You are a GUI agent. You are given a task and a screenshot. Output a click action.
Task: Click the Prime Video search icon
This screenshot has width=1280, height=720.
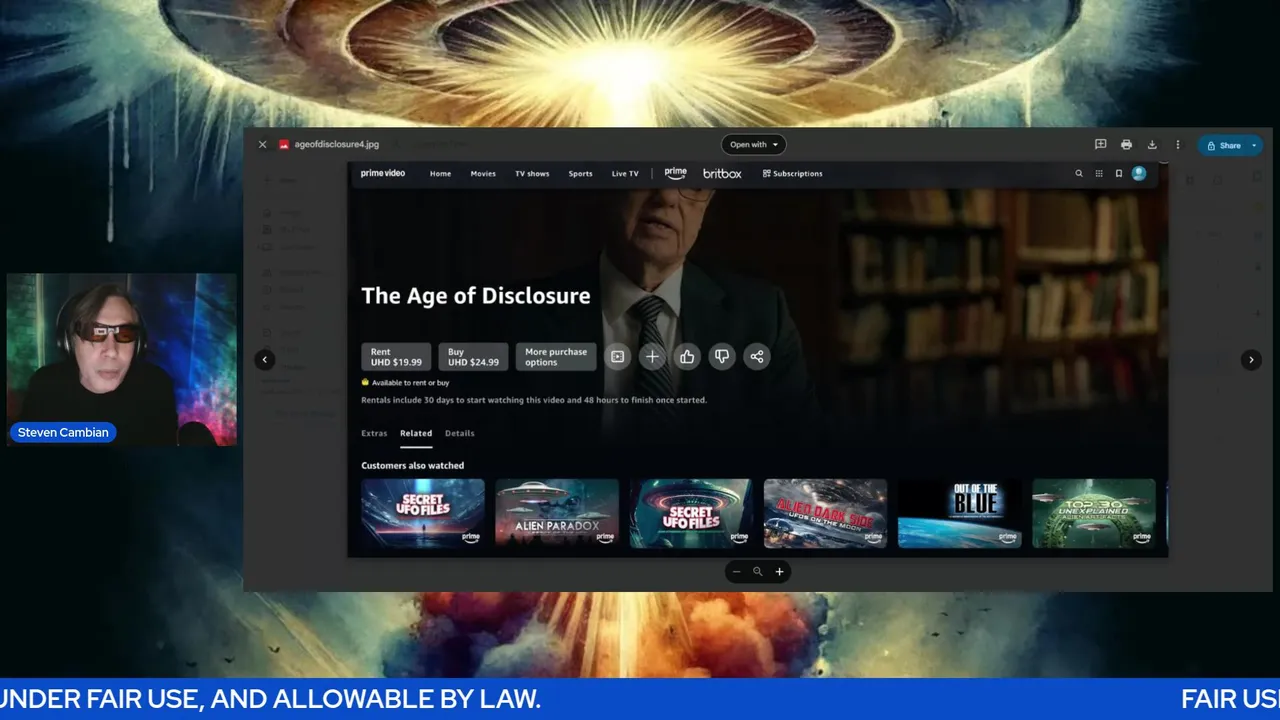tap(1079, 174)
